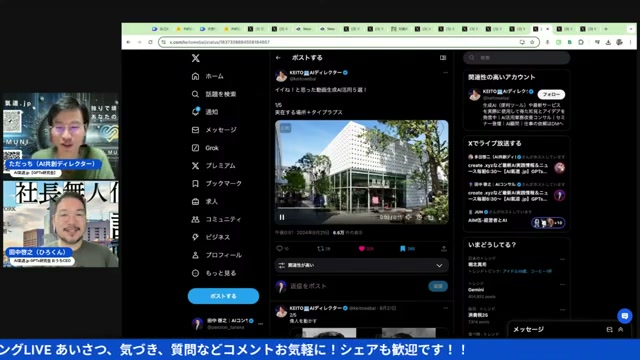Viewport: 640px width, 360px height.
Task: Click the ブックマーク bookmark sidebar icon
Action: point(196,184)
